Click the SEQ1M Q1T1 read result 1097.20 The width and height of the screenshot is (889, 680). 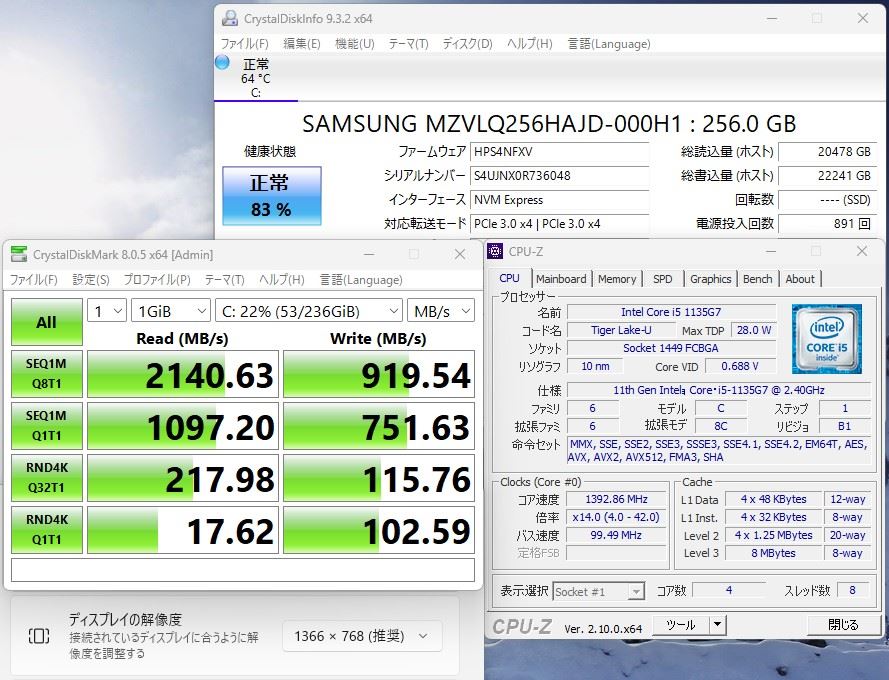(x=183, y=426)
